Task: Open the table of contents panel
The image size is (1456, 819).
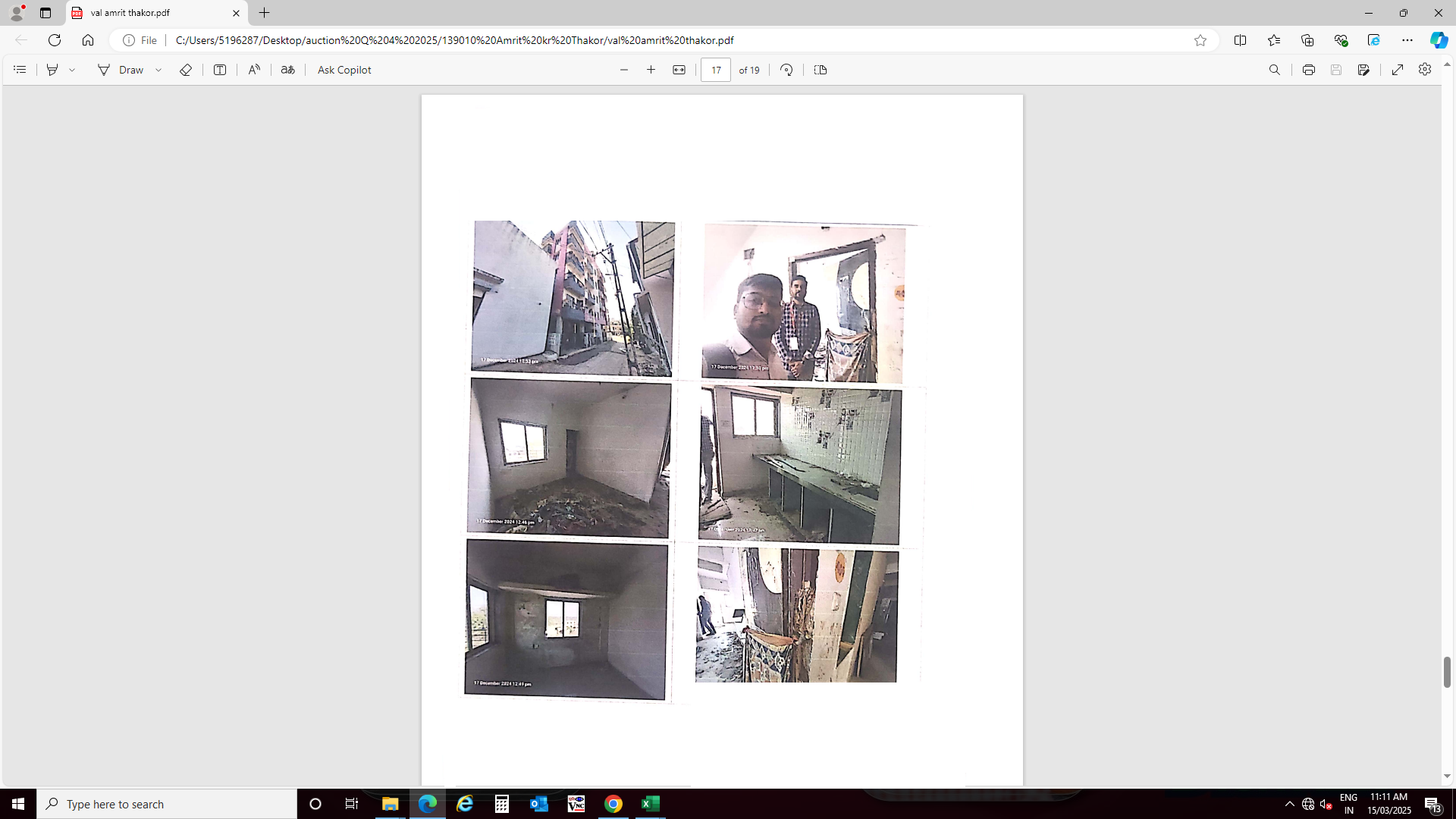Action: click(x=20, y=70)
